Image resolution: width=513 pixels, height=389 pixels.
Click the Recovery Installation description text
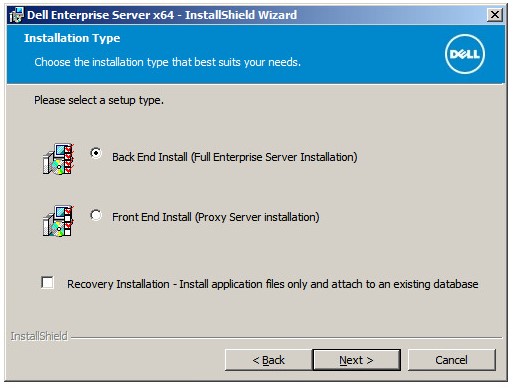click(273, 284)
